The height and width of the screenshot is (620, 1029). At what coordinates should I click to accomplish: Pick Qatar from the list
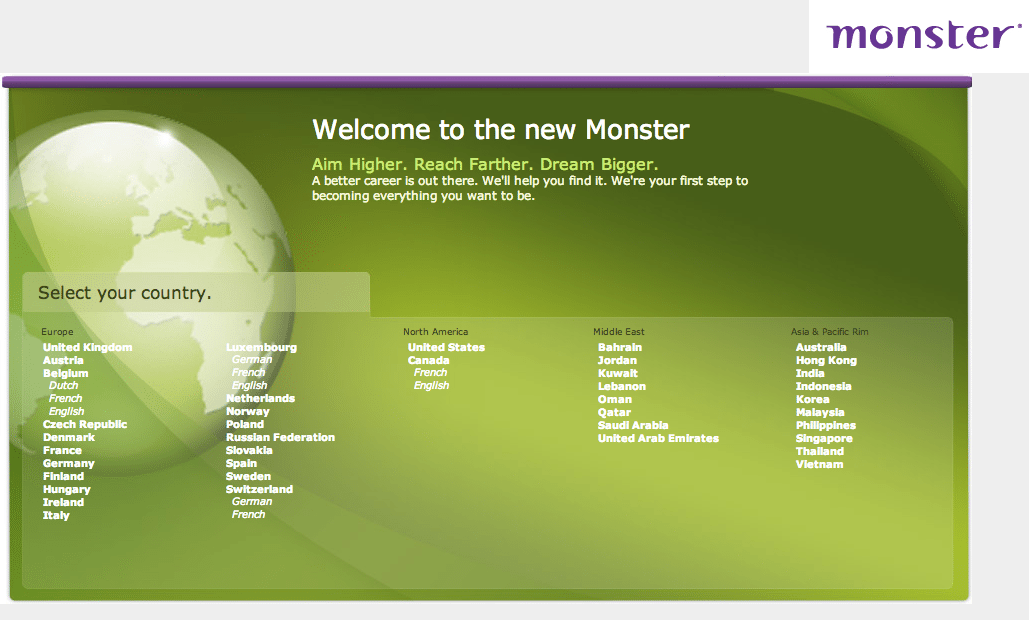614,413
